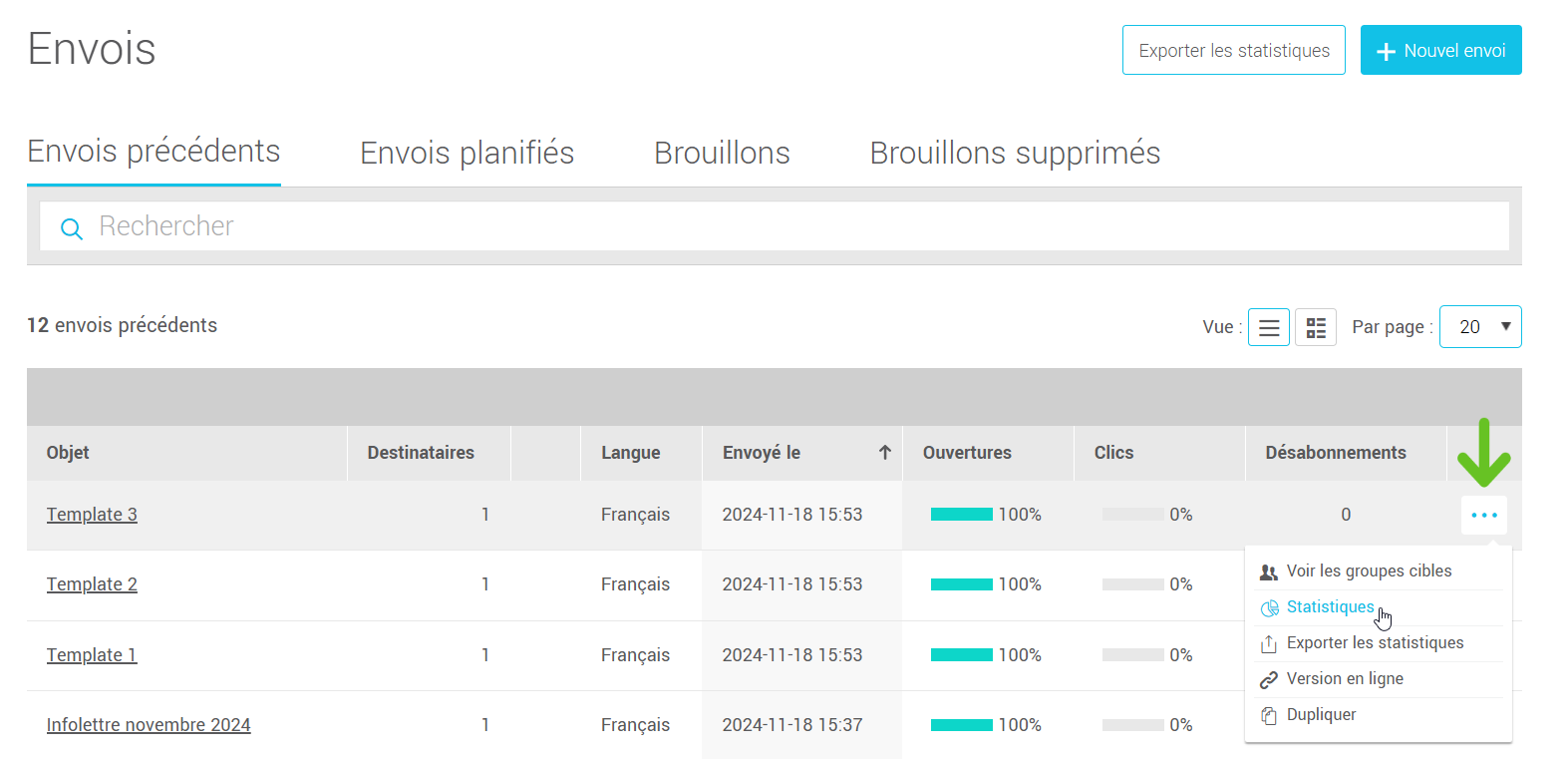This screenshot has width=1568, height=760.
Task: Open the Infolettre novembre 2024 link
Action: click(148, 724)
